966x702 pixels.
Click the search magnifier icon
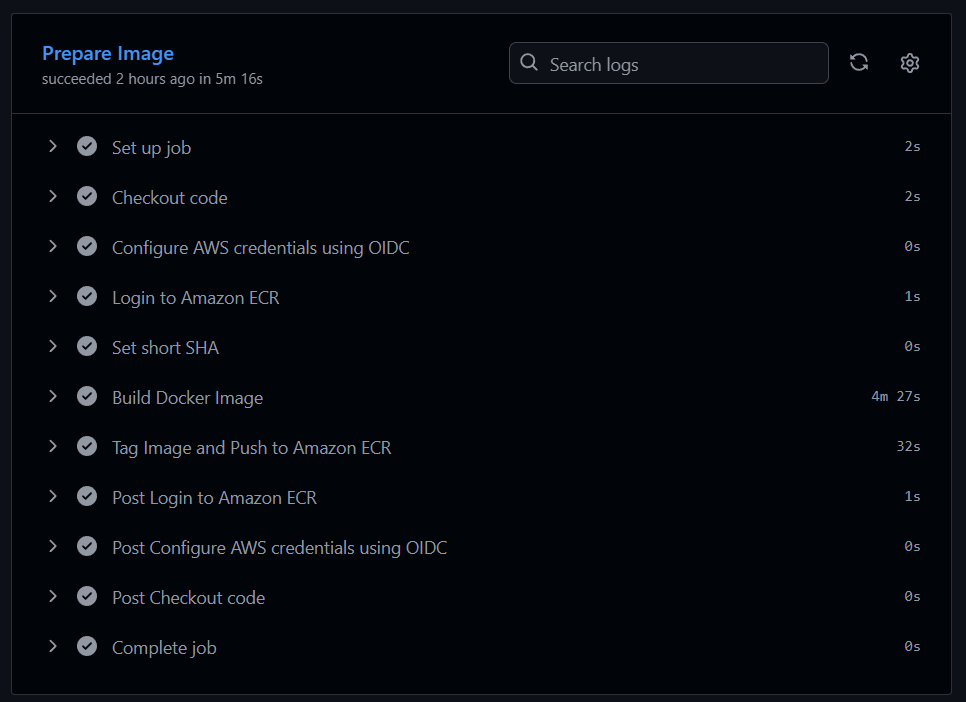[530, 64]
